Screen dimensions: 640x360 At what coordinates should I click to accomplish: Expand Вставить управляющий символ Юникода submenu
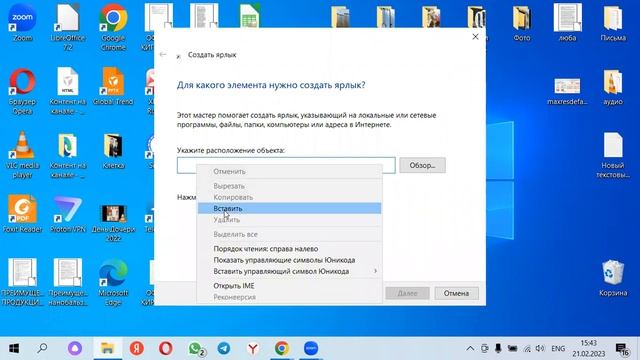(x=289, y=271)
